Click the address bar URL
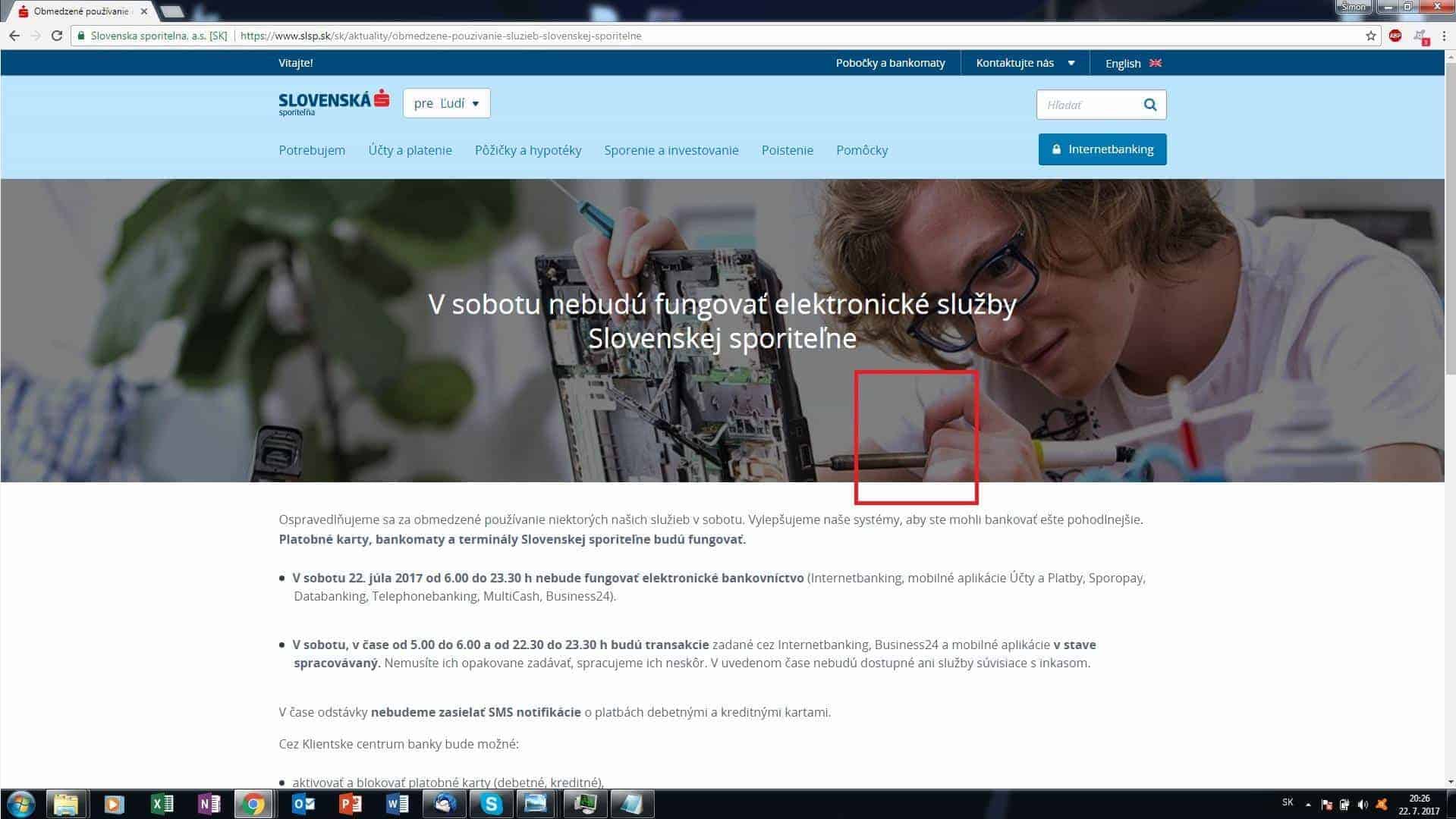This screenshot has height=819, width=1456. 441,36
